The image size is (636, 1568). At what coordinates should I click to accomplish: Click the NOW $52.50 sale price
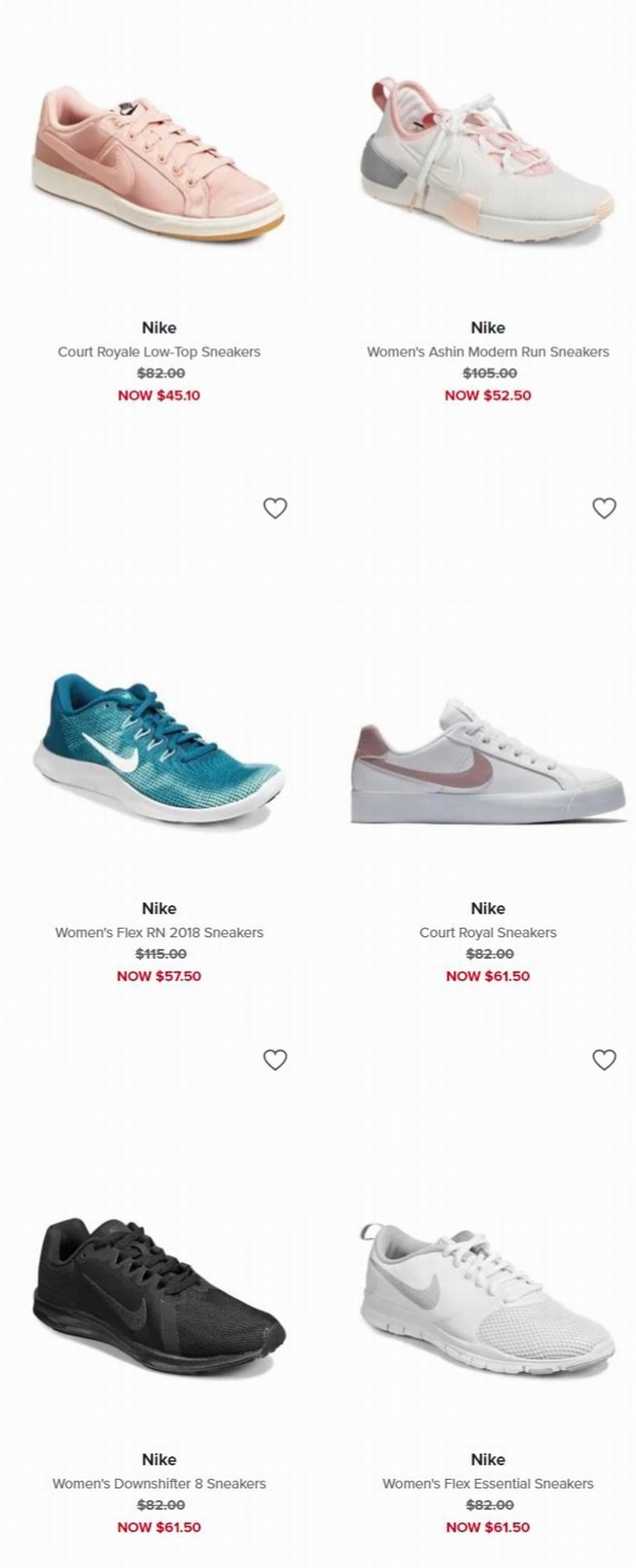pos(488,395)
